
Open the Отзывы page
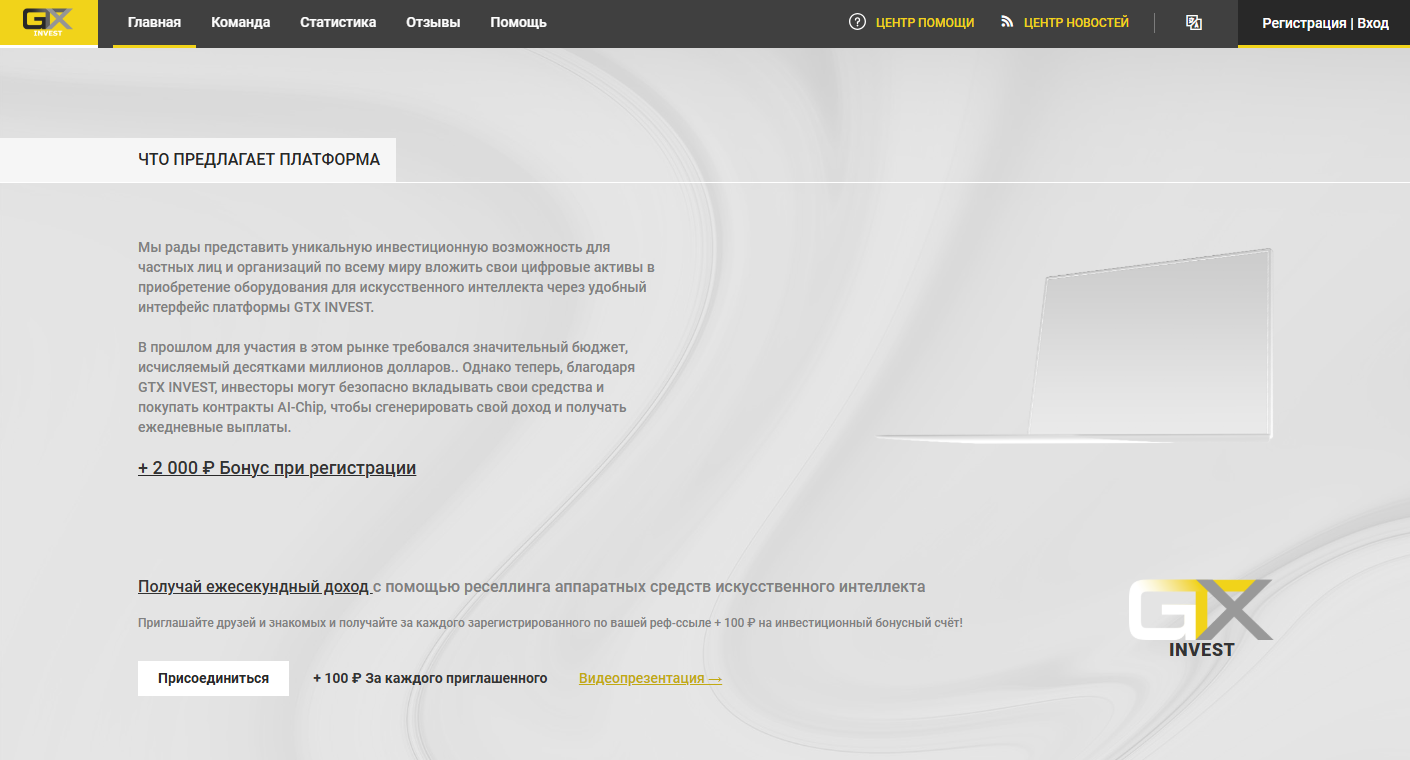433,22
